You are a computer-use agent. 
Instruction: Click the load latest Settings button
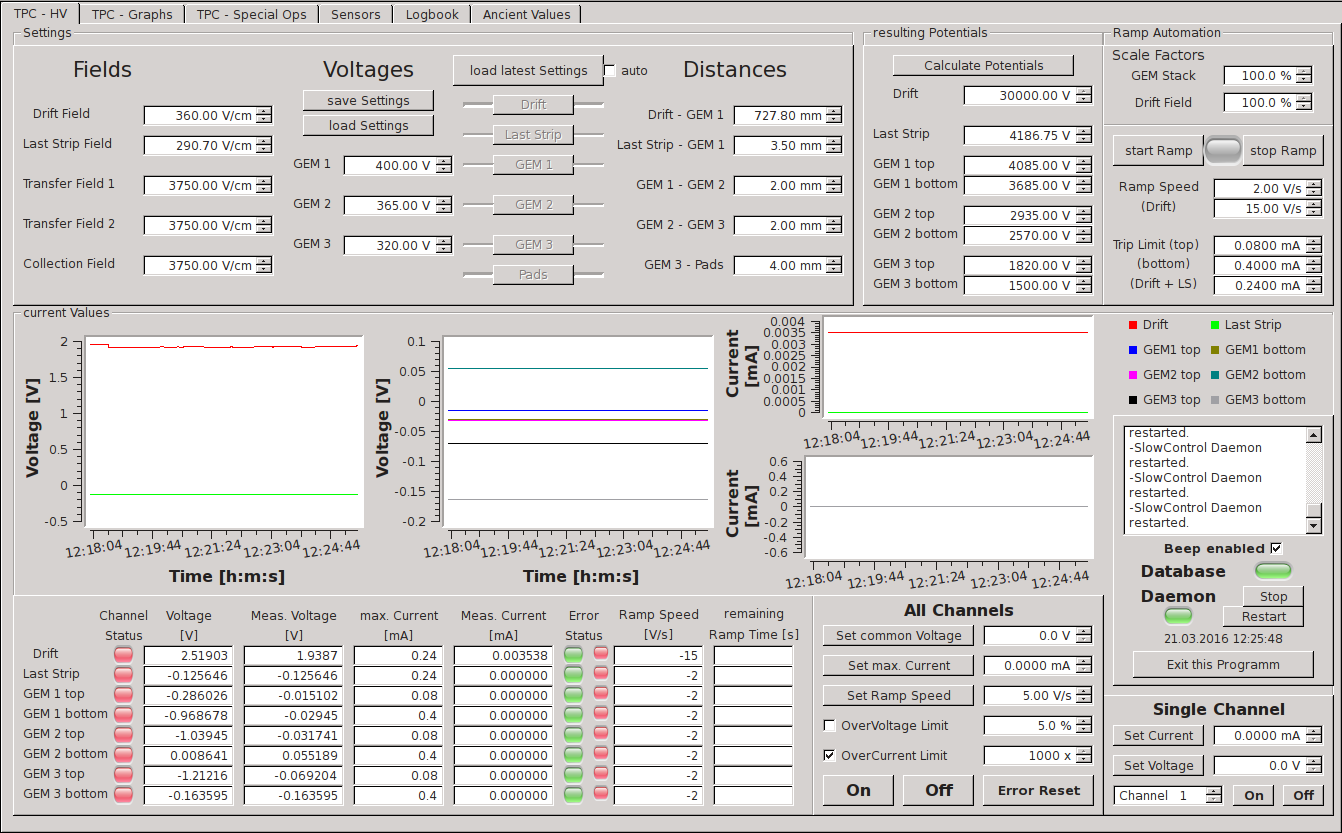(528, 70)
